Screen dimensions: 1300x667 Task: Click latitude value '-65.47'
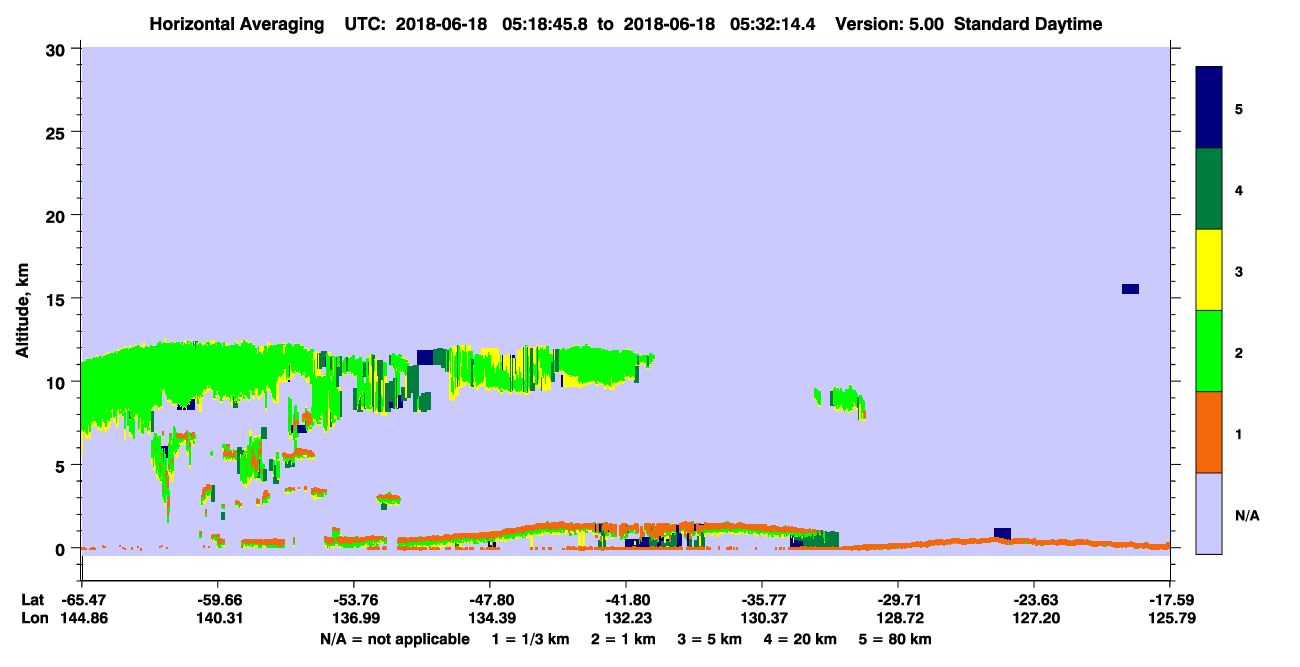[82, 600]
